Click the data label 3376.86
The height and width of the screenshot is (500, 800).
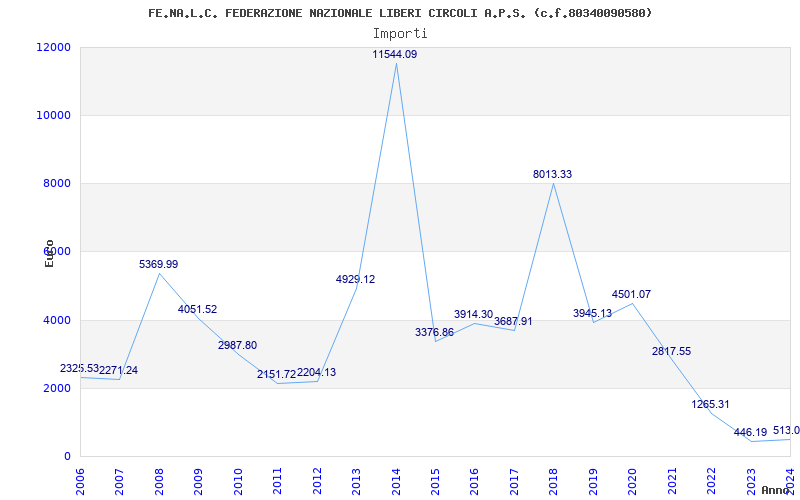[434, 333]
